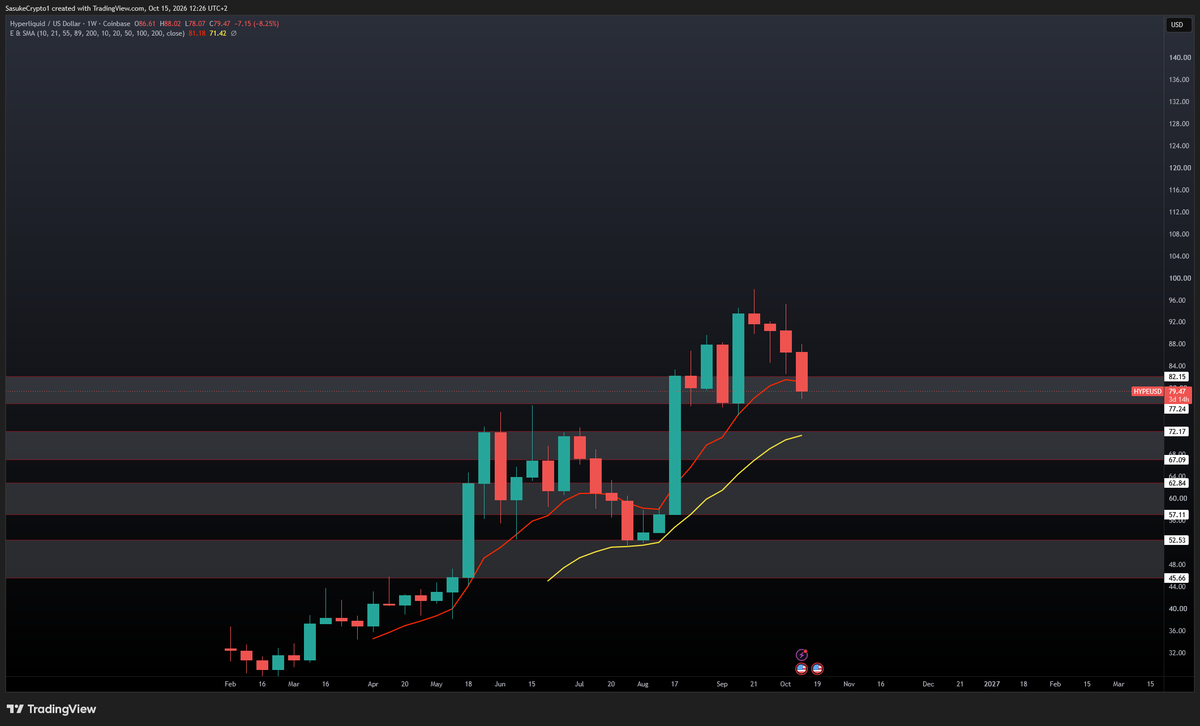Select the 77.24 price level label
Viewport: 1200px width, 726px height.
click(1176, 409)
